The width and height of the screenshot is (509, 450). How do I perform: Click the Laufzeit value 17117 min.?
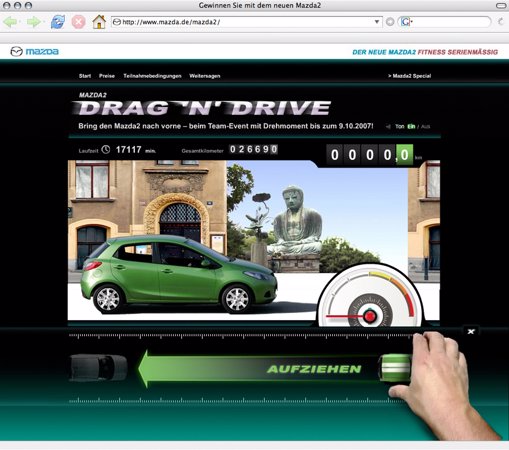tap(136, 150)
